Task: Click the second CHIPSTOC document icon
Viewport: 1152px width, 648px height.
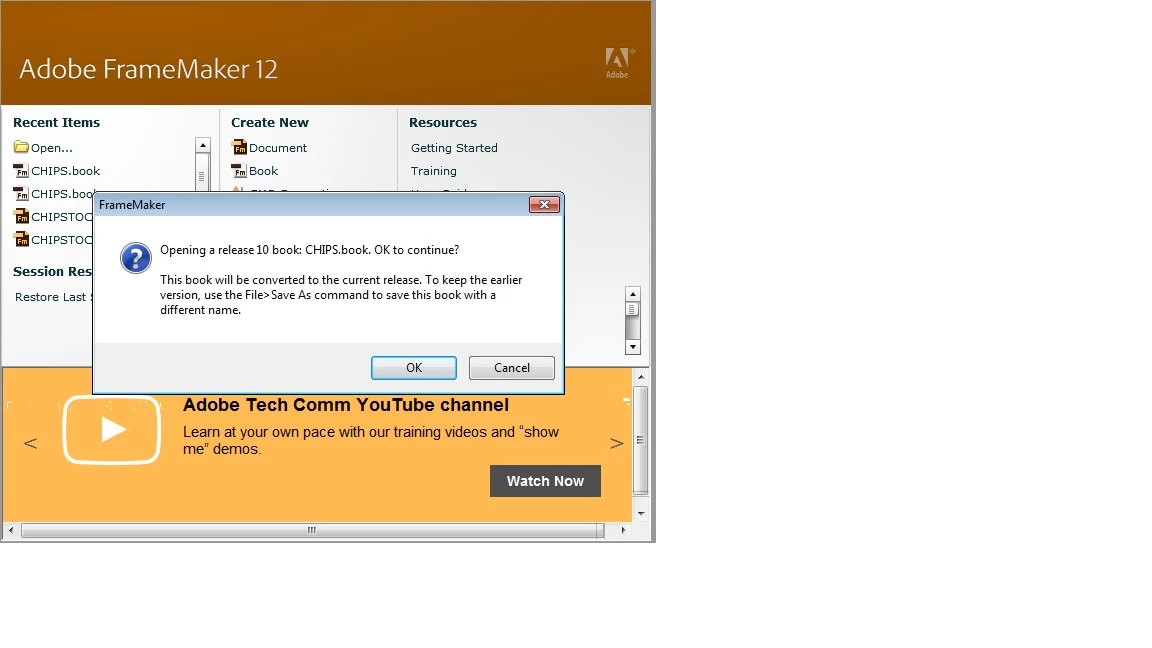Action: 21,240
